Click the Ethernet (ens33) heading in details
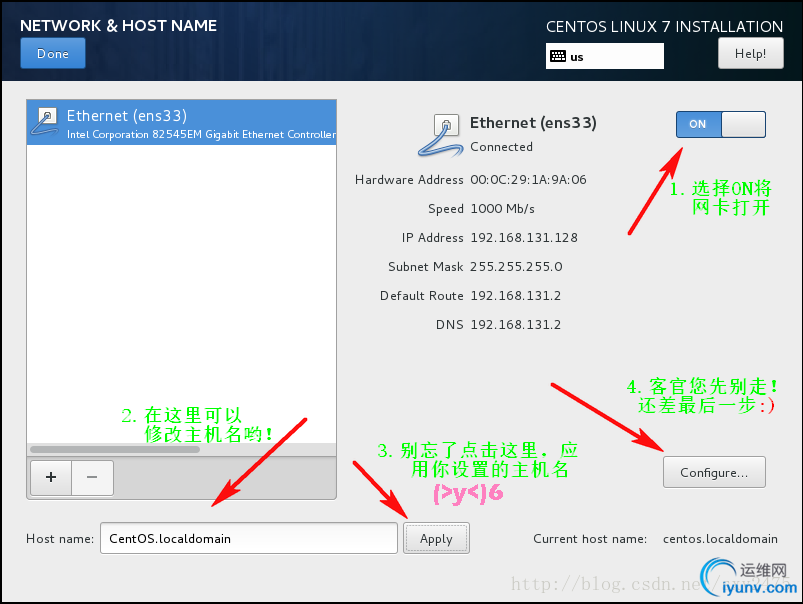This screenshot has width=803, height=604. [533, 123]
